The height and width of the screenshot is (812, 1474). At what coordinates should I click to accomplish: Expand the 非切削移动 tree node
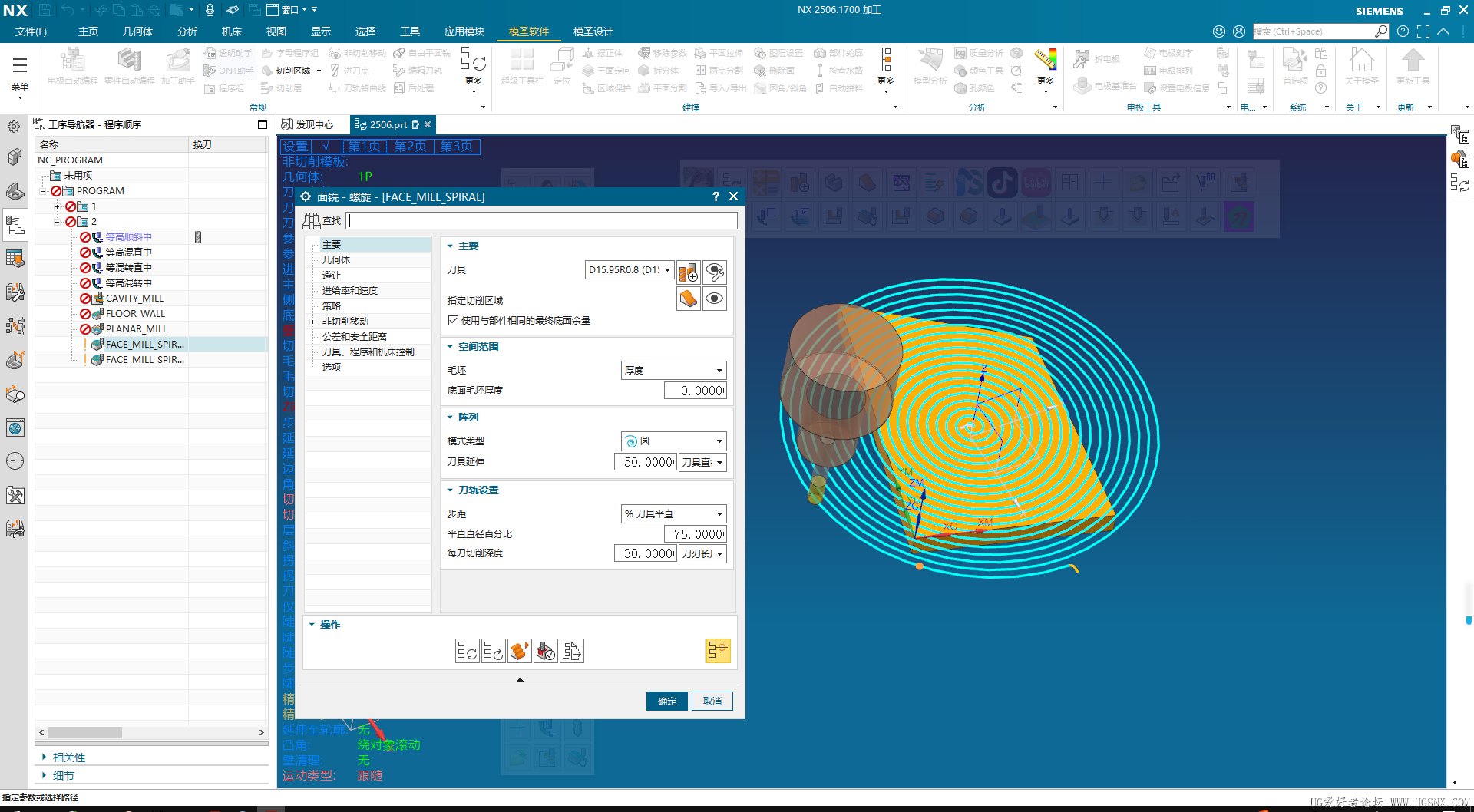pos(312,322)
